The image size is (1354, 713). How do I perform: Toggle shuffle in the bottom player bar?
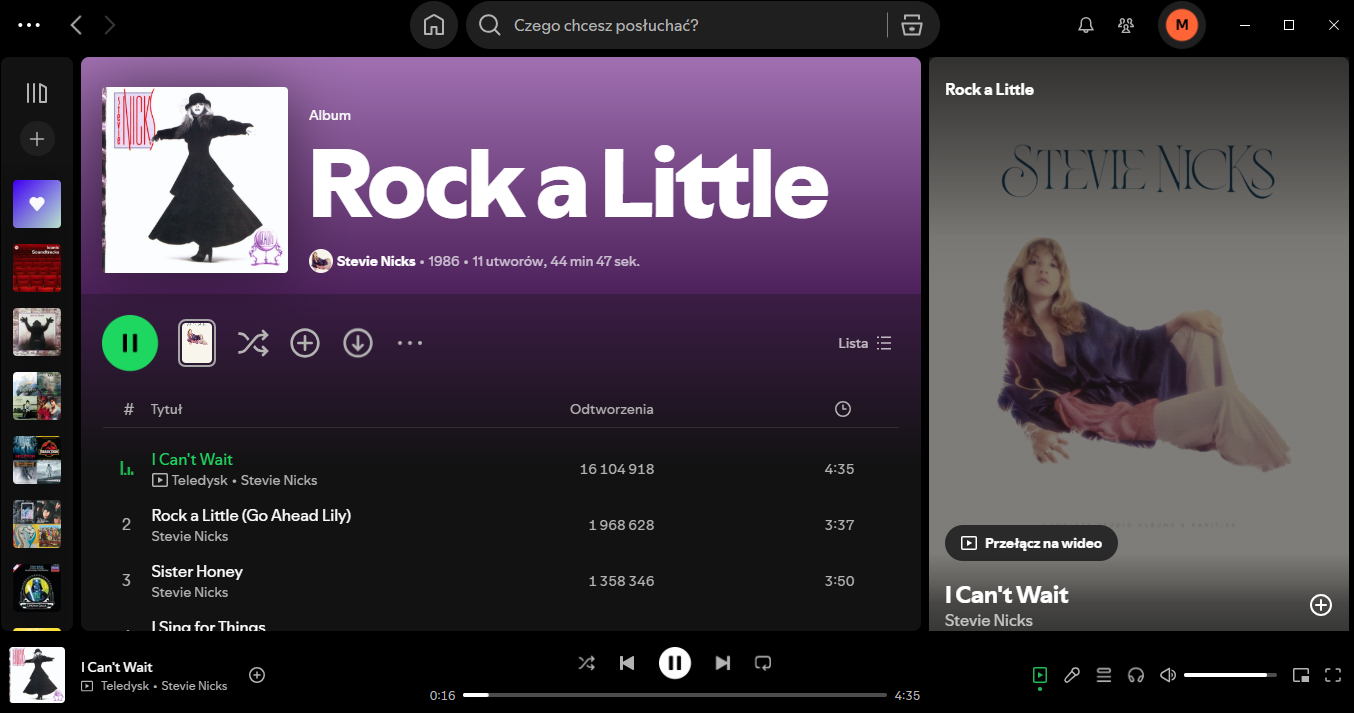587,663
